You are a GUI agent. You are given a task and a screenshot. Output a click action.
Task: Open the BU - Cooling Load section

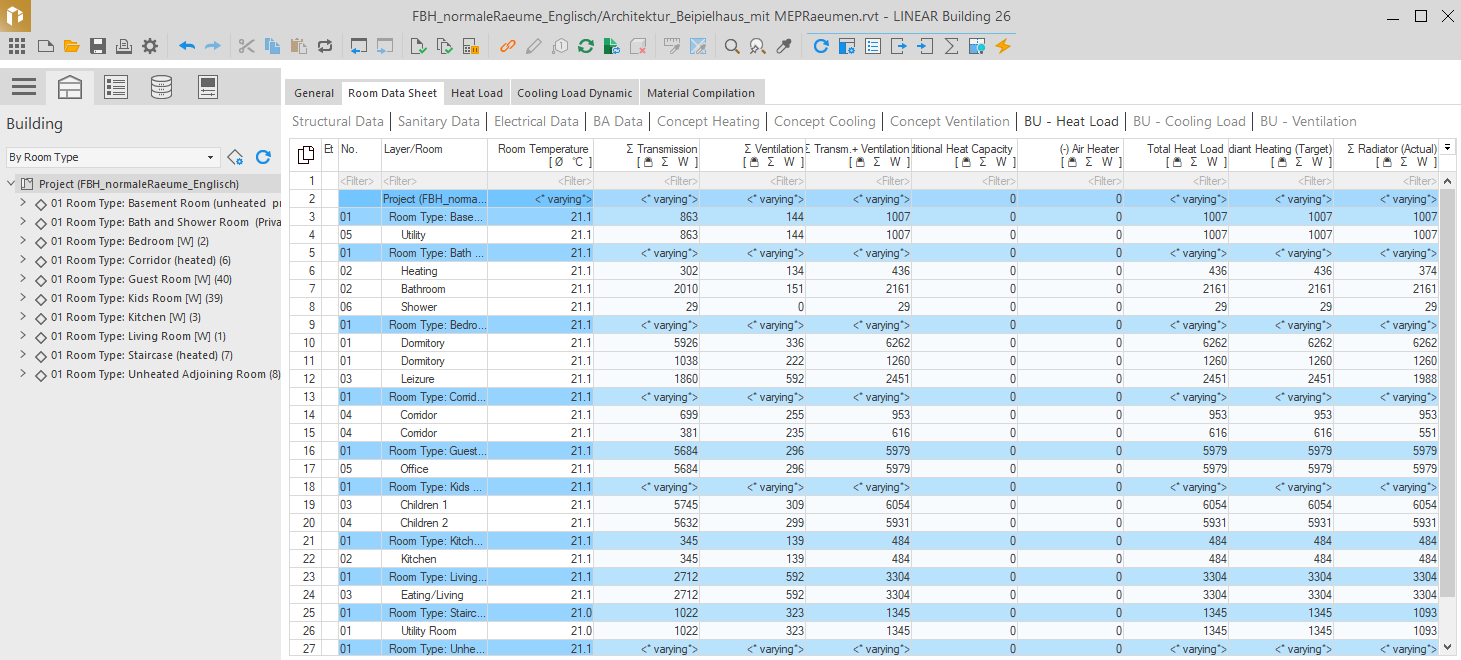coord(1189,121)
